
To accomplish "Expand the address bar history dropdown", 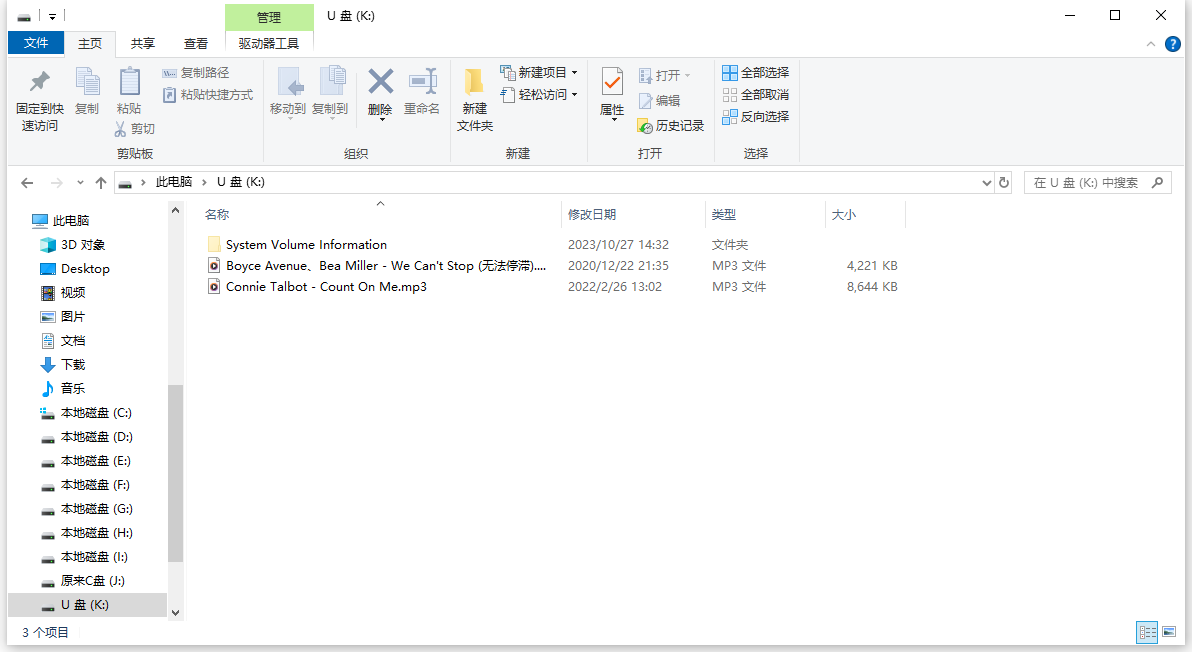I will click(x=986, y=182).
